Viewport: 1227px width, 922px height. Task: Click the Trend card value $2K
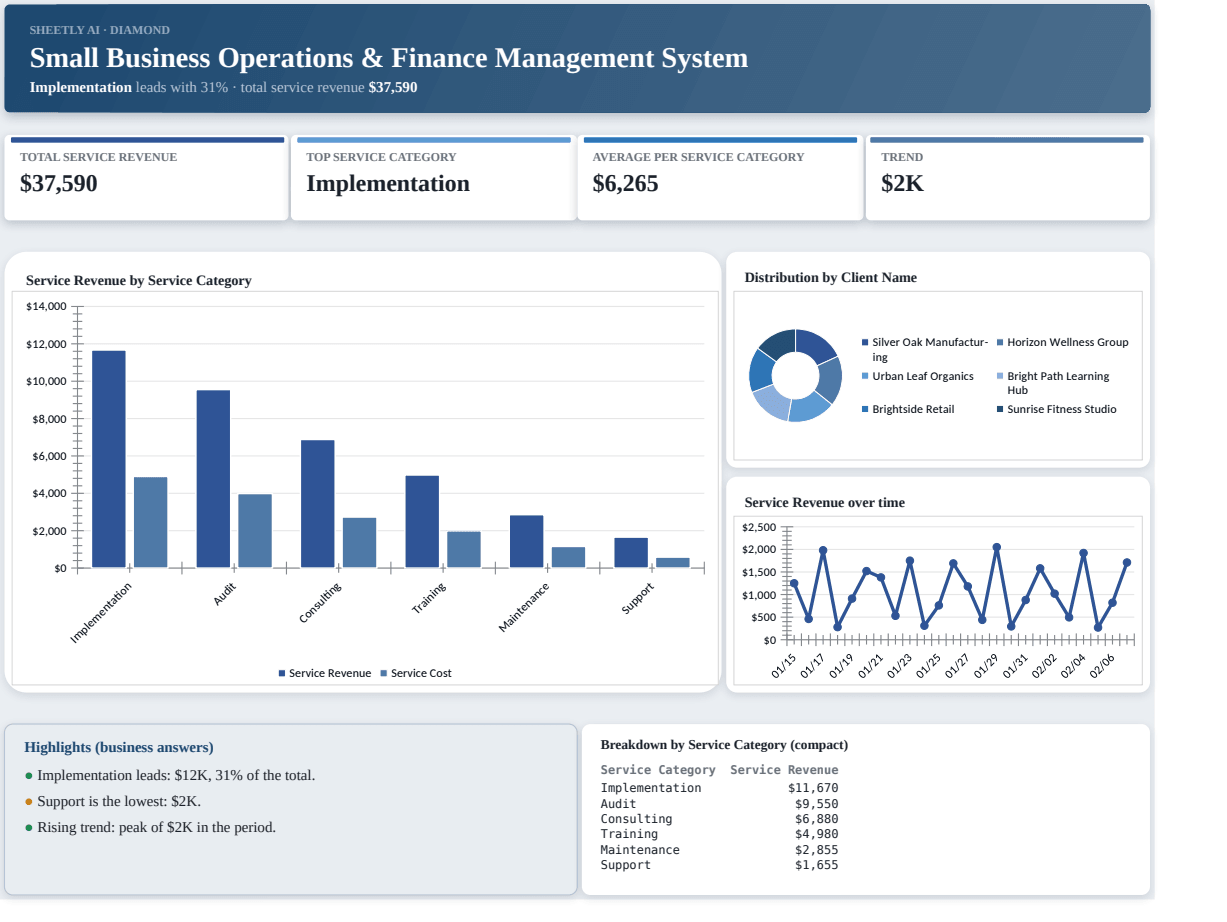pyautogui.click(x=903, y=184)
